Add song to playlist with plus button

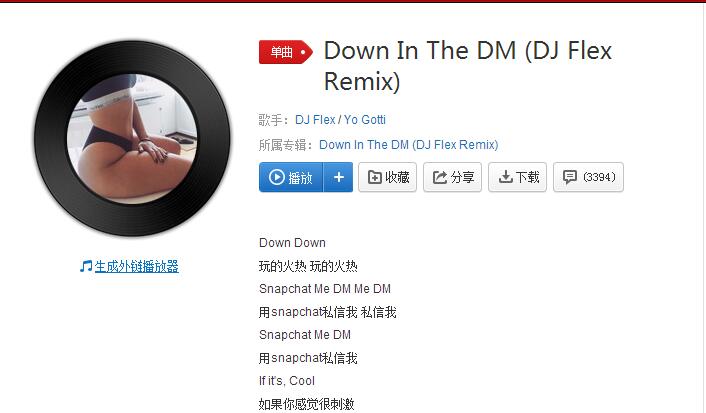tap(339, 177)
